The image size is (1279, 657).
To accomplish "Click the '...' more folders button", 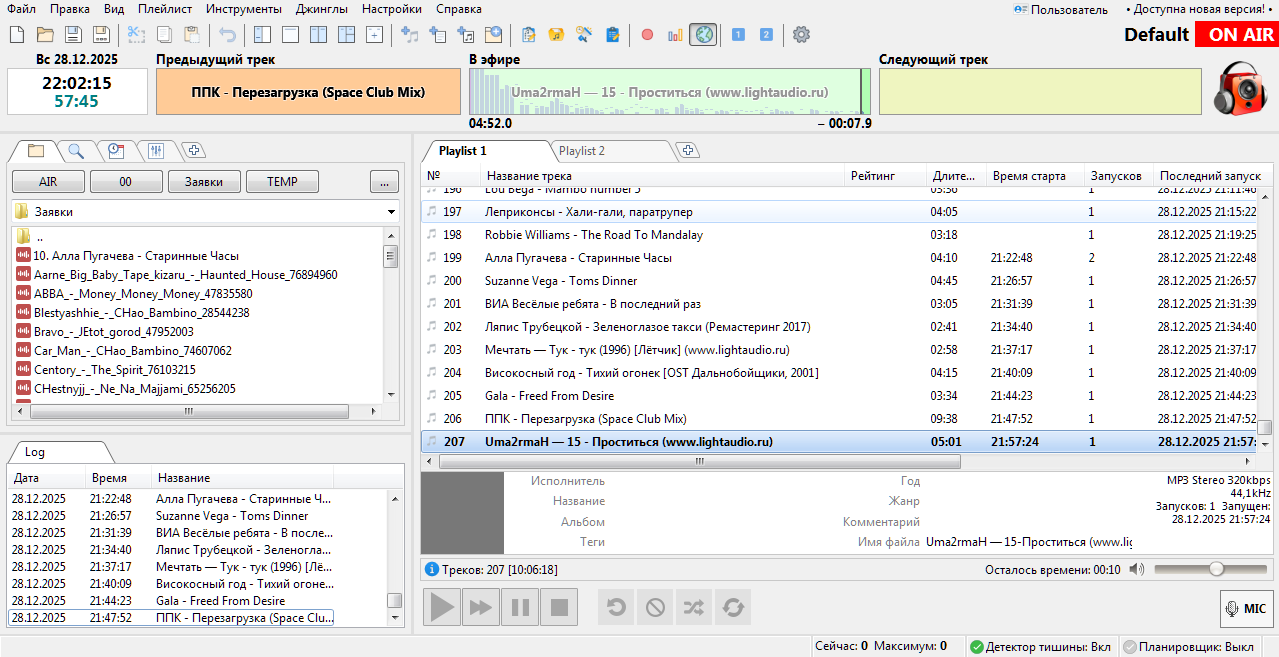I will (384, 182).
